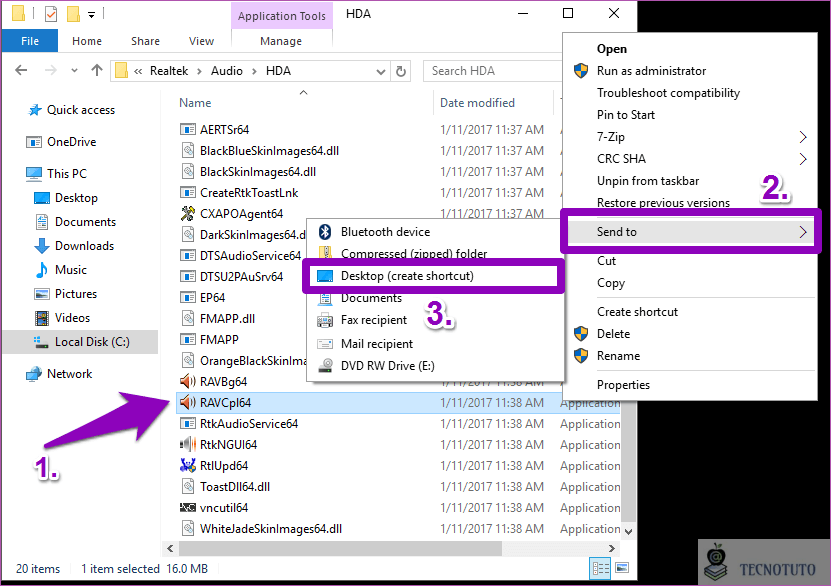Send to Mail recipient
The image size is (831, 586).
377,344
